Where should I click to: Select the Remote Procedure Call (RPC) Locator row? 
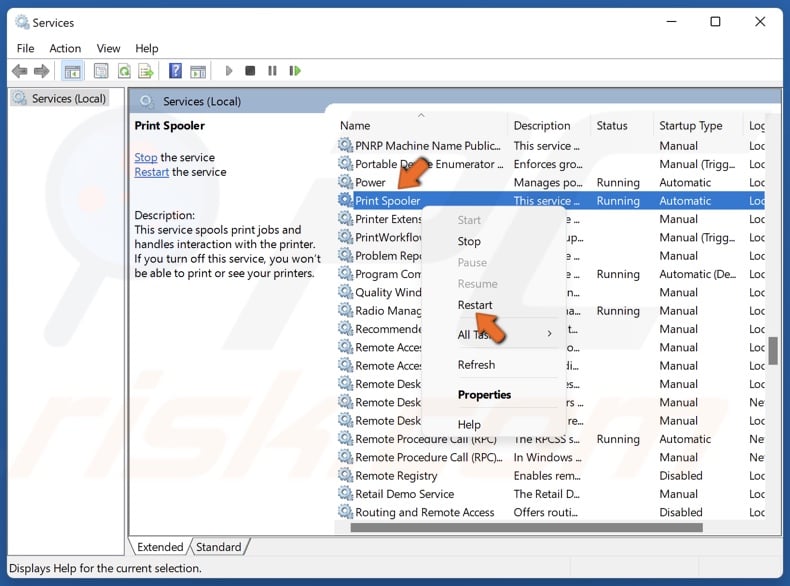tap(551, 457)
